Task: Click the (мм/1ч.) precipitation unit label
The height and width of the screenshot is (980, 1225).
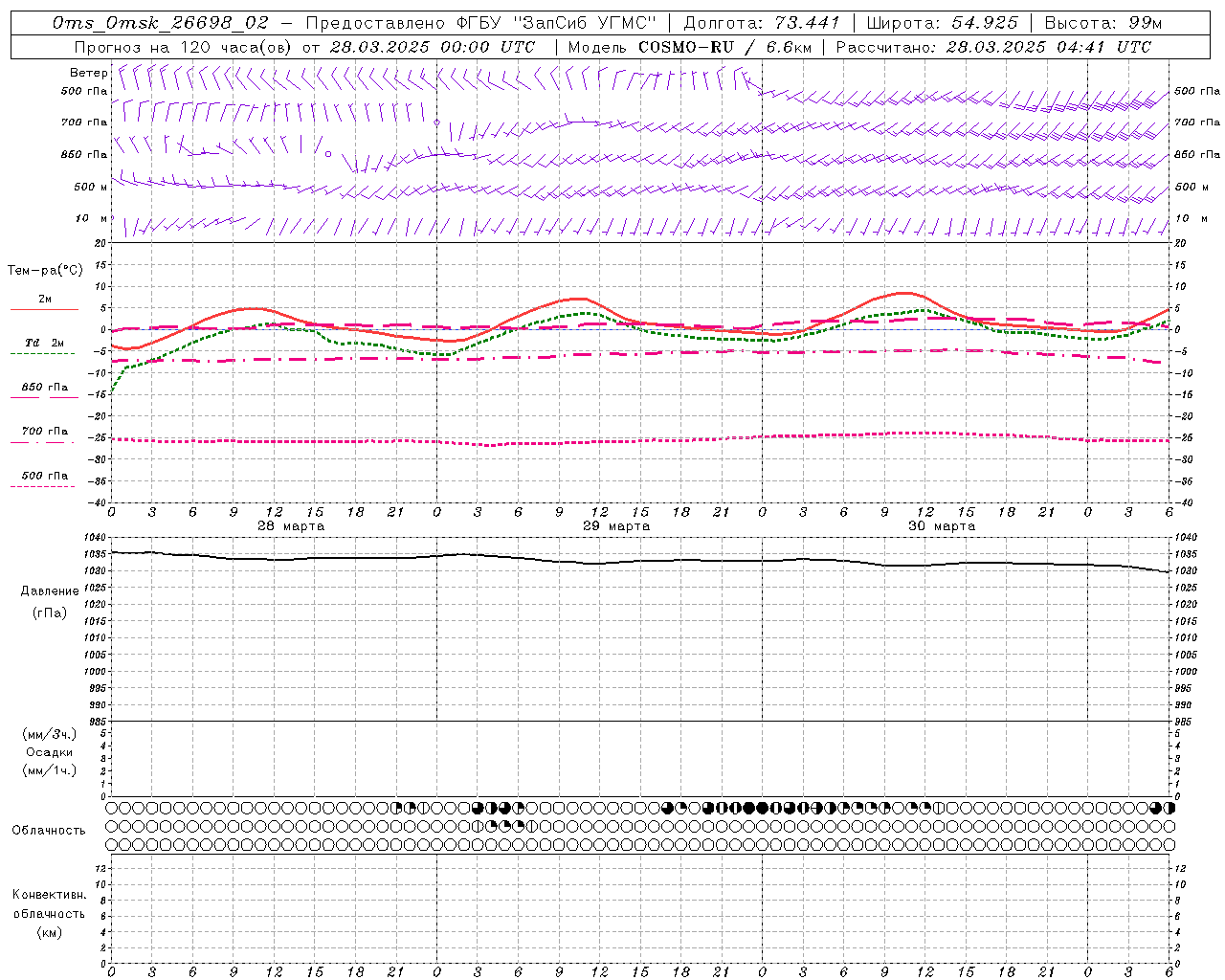Action: [x=50, y=770]
